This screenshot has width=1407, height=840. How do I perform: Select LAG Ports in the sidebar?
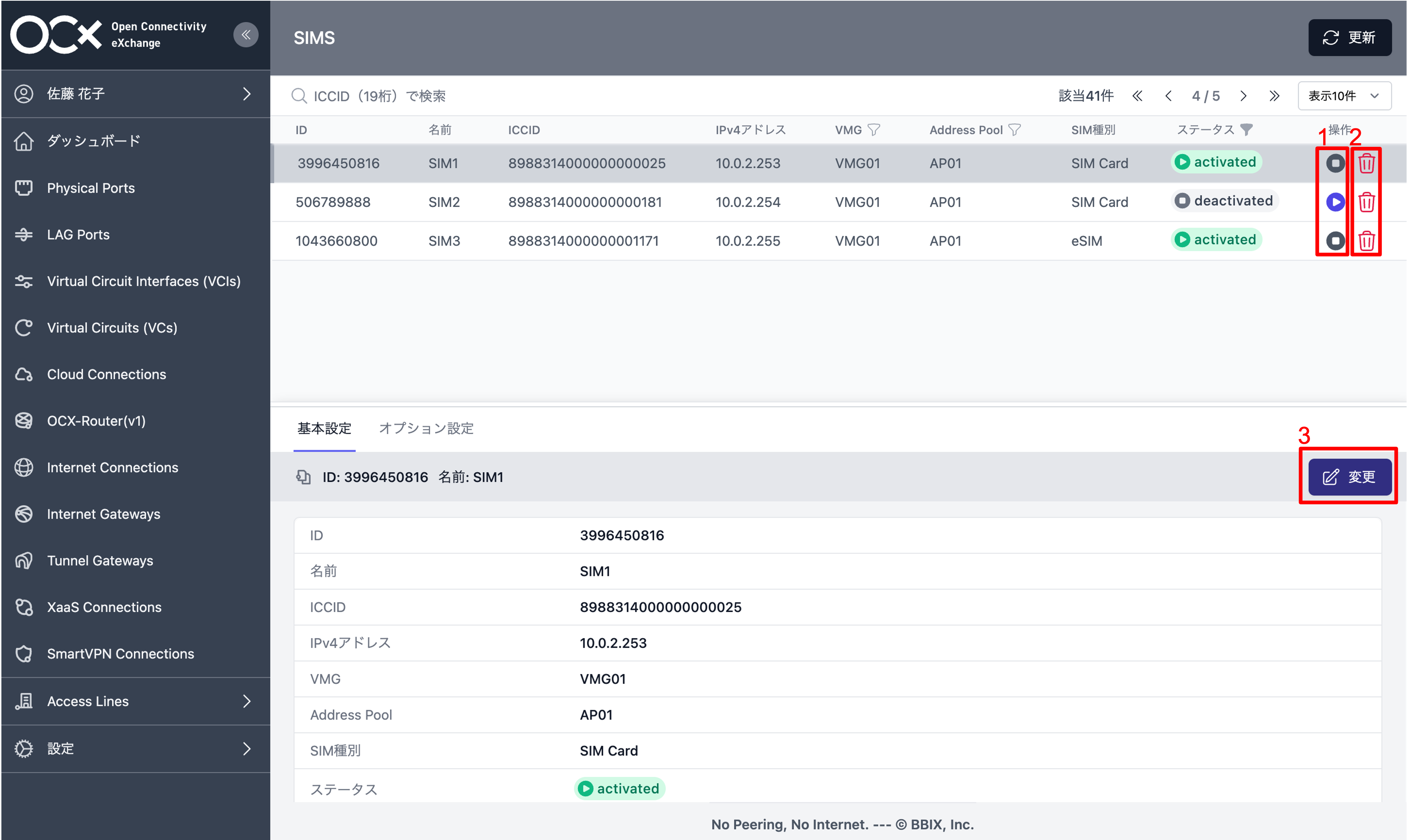coord(78,234)
